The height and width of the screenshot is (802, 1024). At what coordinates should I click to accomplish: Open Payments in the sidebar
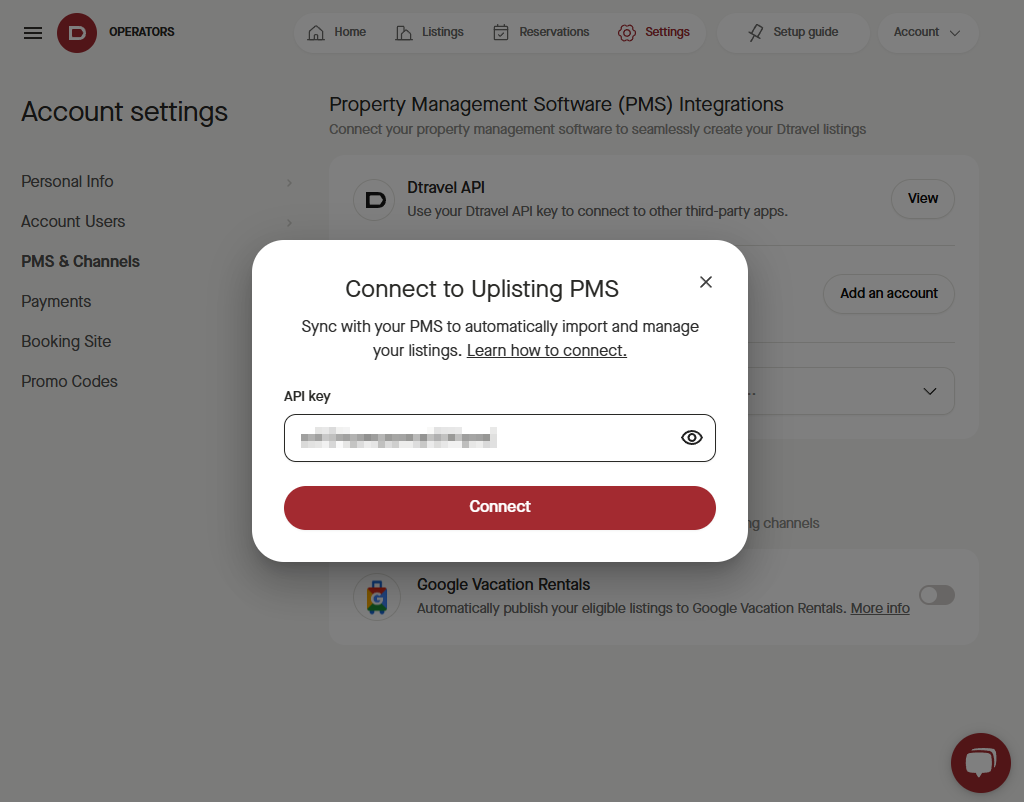(x=56, y=302)
